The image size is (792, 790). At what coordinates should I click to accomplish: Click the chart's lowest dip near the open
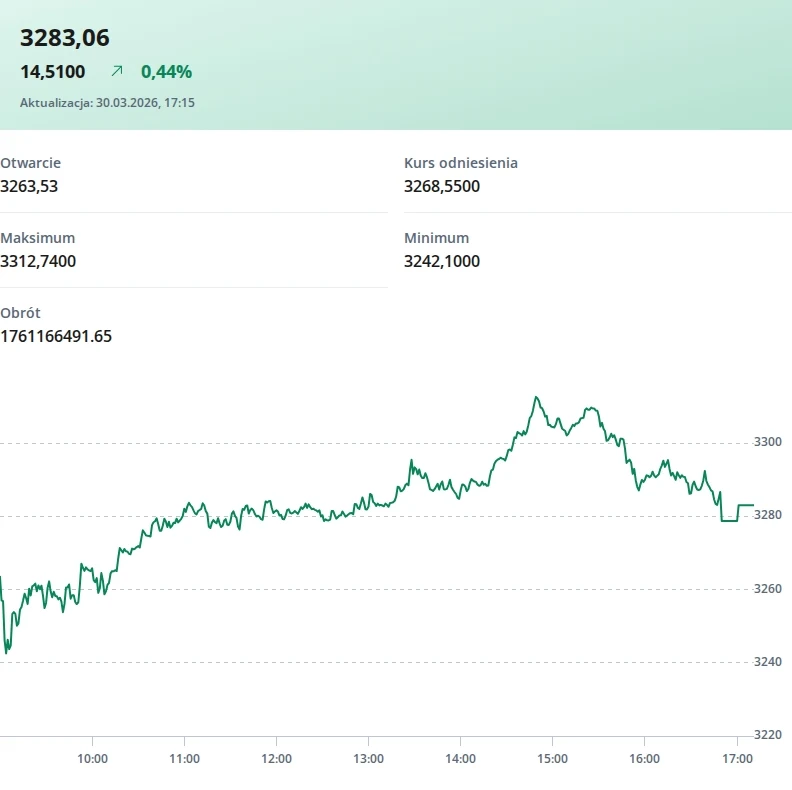pos(7,652)
